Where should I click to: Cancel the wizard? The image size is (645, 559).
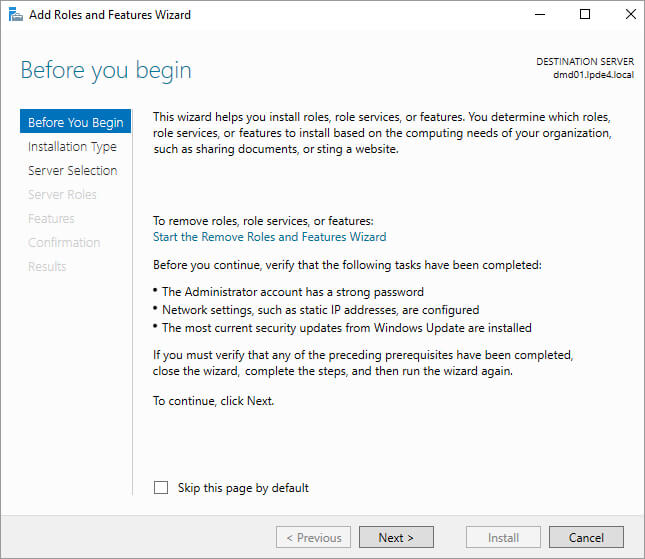coord(586,537)
